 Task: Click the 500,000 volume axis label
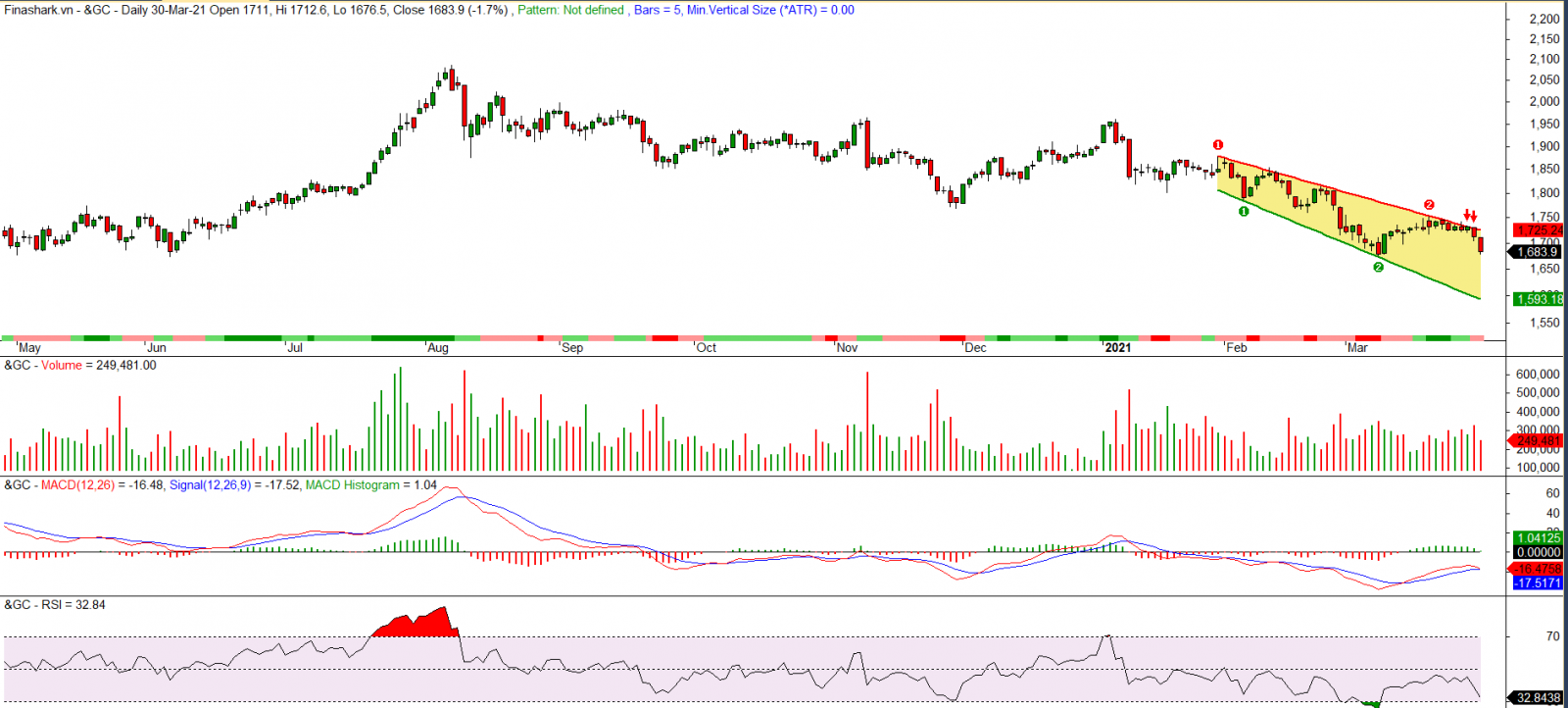(1538, 392)
